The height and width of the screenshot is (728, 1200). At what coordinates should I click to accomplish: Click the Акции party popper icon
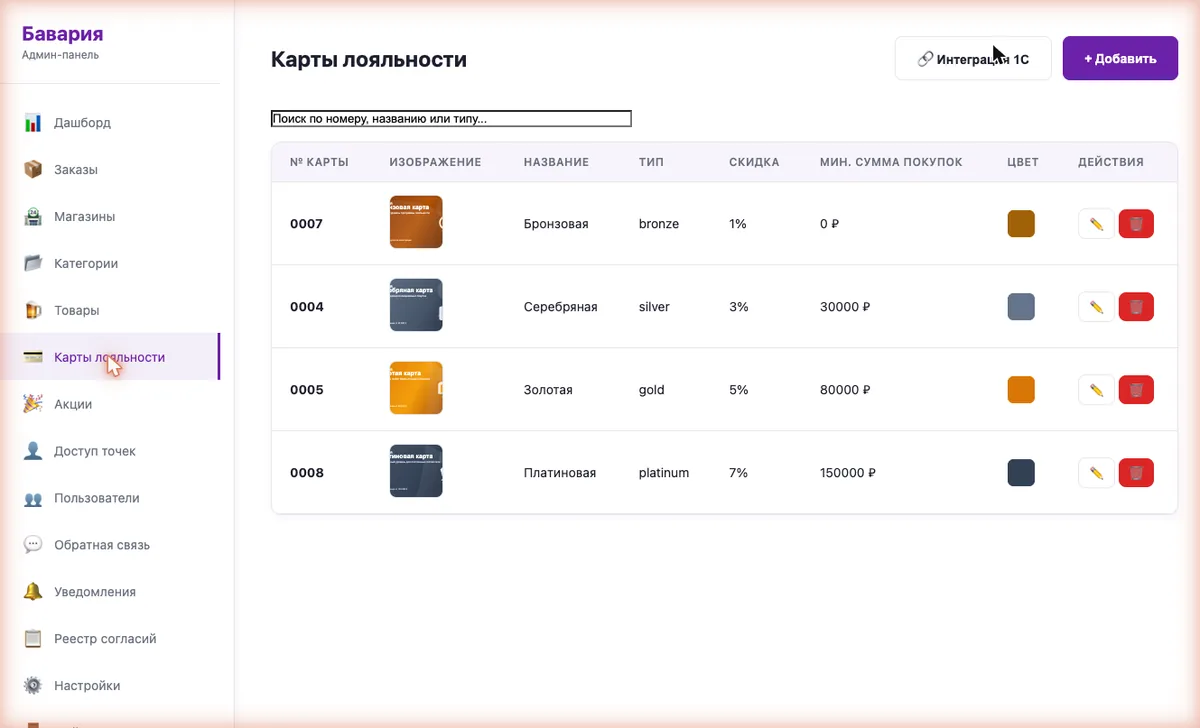(x=33, y=404)
